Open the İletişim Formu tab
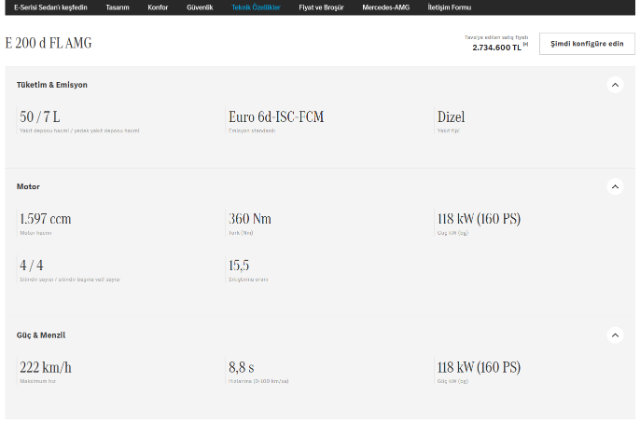 (x=449, y=7)
